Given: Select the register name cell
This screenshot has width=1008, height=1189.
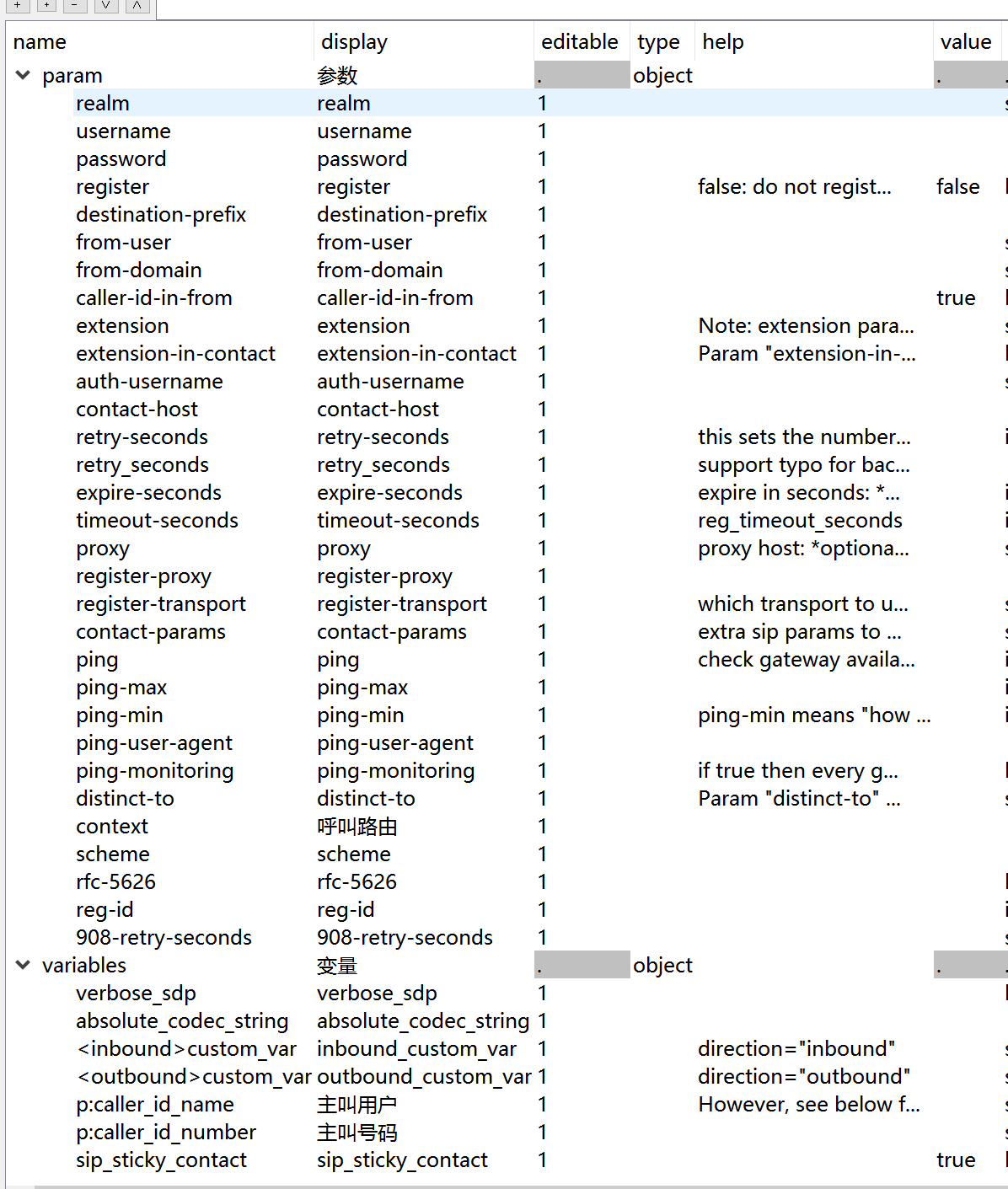Looking at the screenshot, I should point(113,187).
